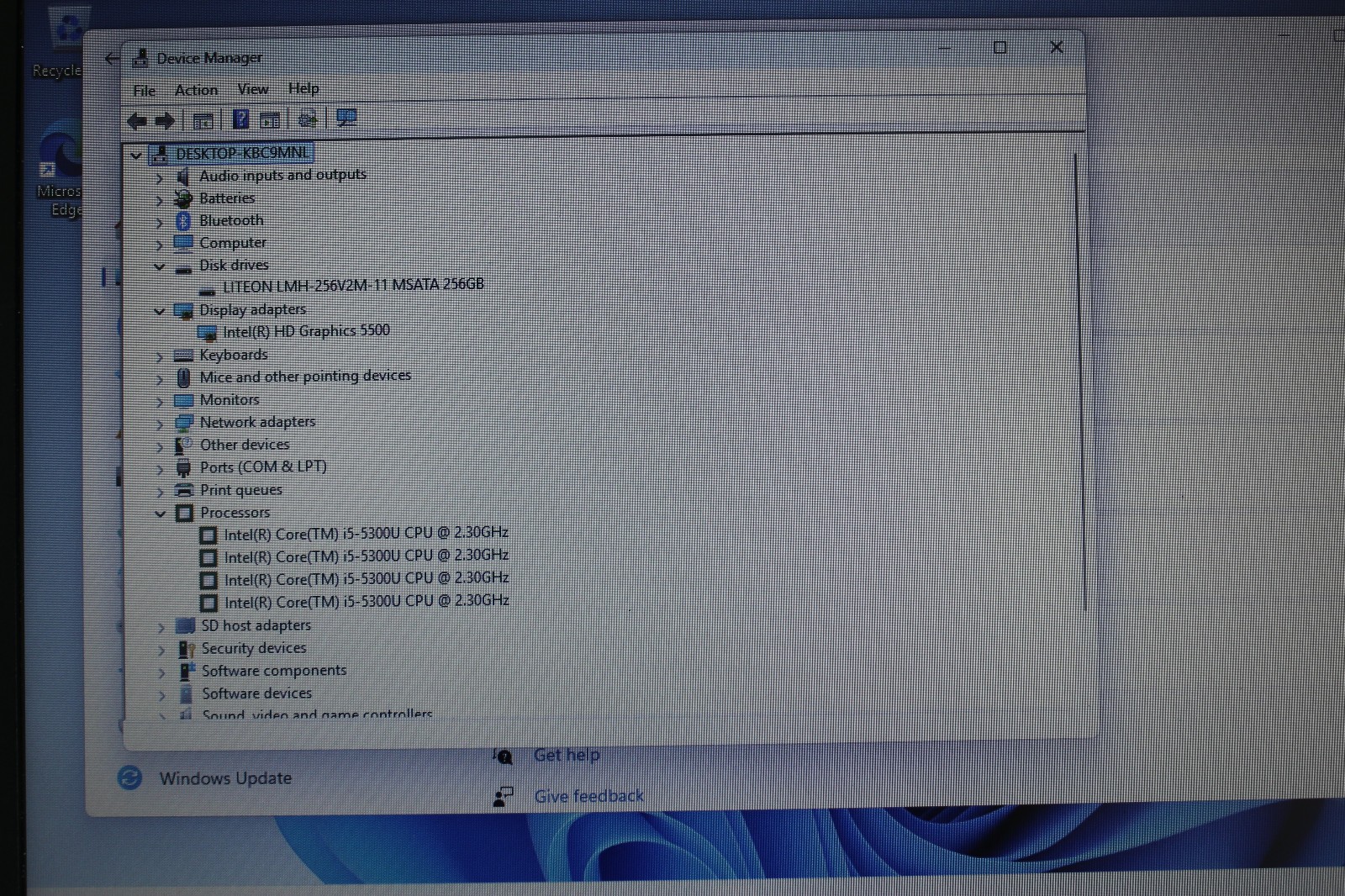Image resolution: width=1345 pixels, height=896 pixels.
Task: Click the Network adapters category icon
Action: point(183,423)
